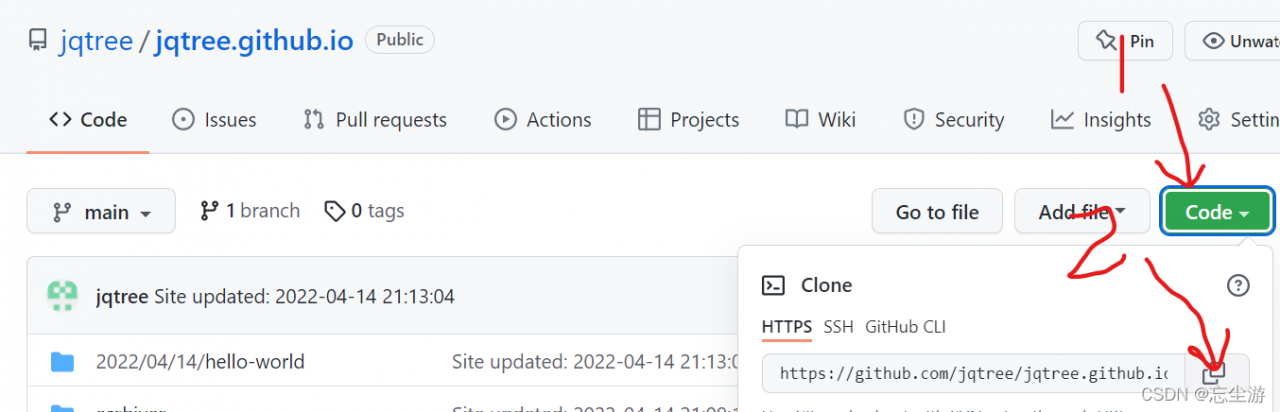Screen dimensions: 1280x412
Task: Switch to the Pull requests tab
Action: coord(375,120)
